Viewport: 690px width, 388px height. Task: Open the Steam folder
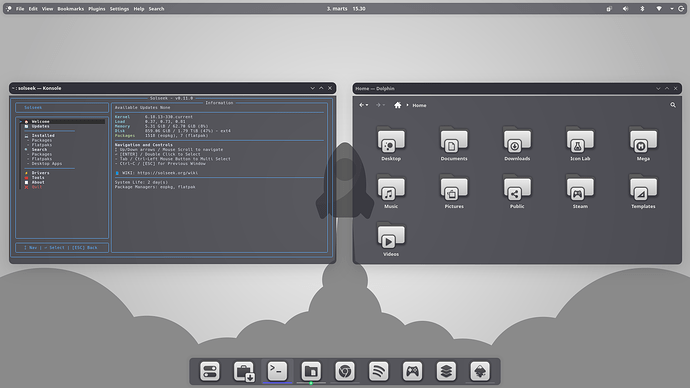(580, 191)
